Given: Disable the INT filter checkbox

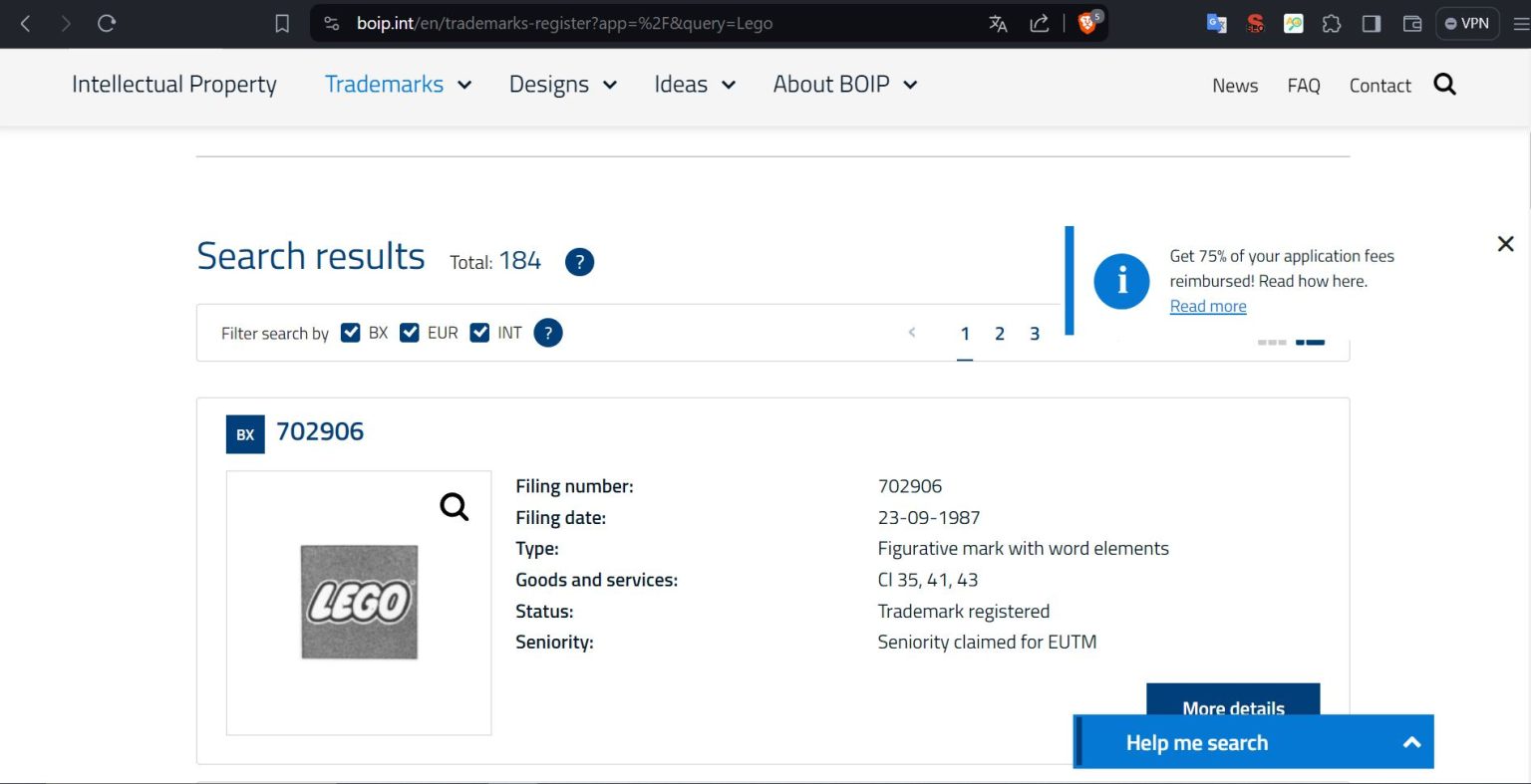Looking at the screenshot, I should 479,333.
